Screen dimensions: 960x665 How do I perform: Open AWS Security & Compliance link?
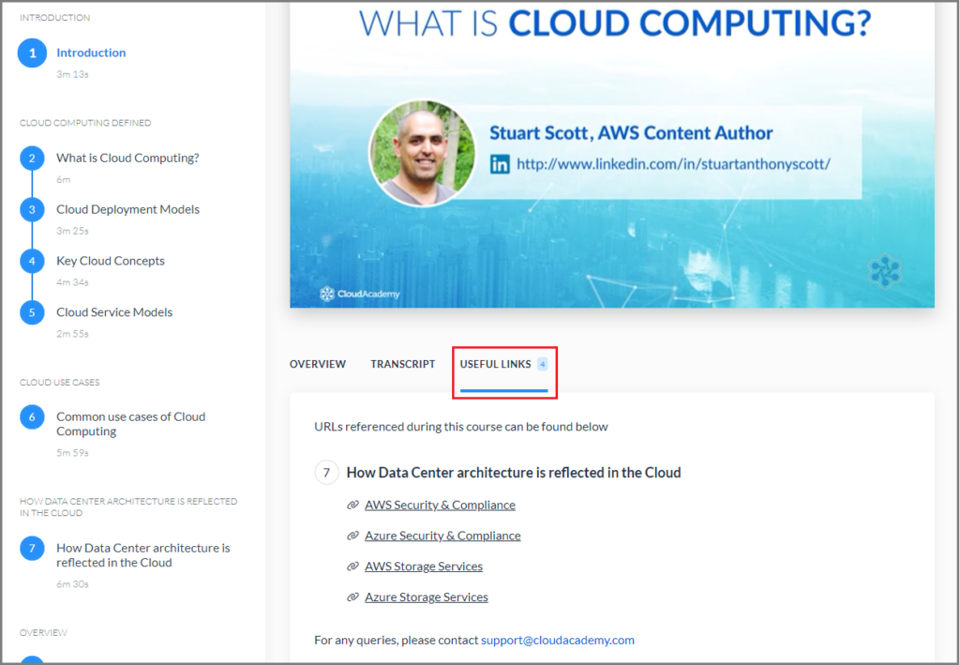tap(440, 505)
